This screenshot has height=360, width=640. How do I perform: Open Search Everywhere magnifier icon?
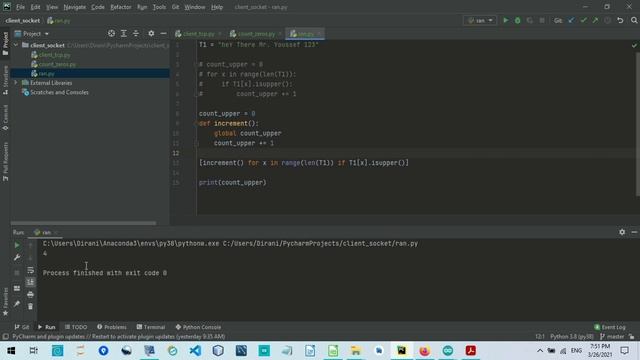point(634,20)
